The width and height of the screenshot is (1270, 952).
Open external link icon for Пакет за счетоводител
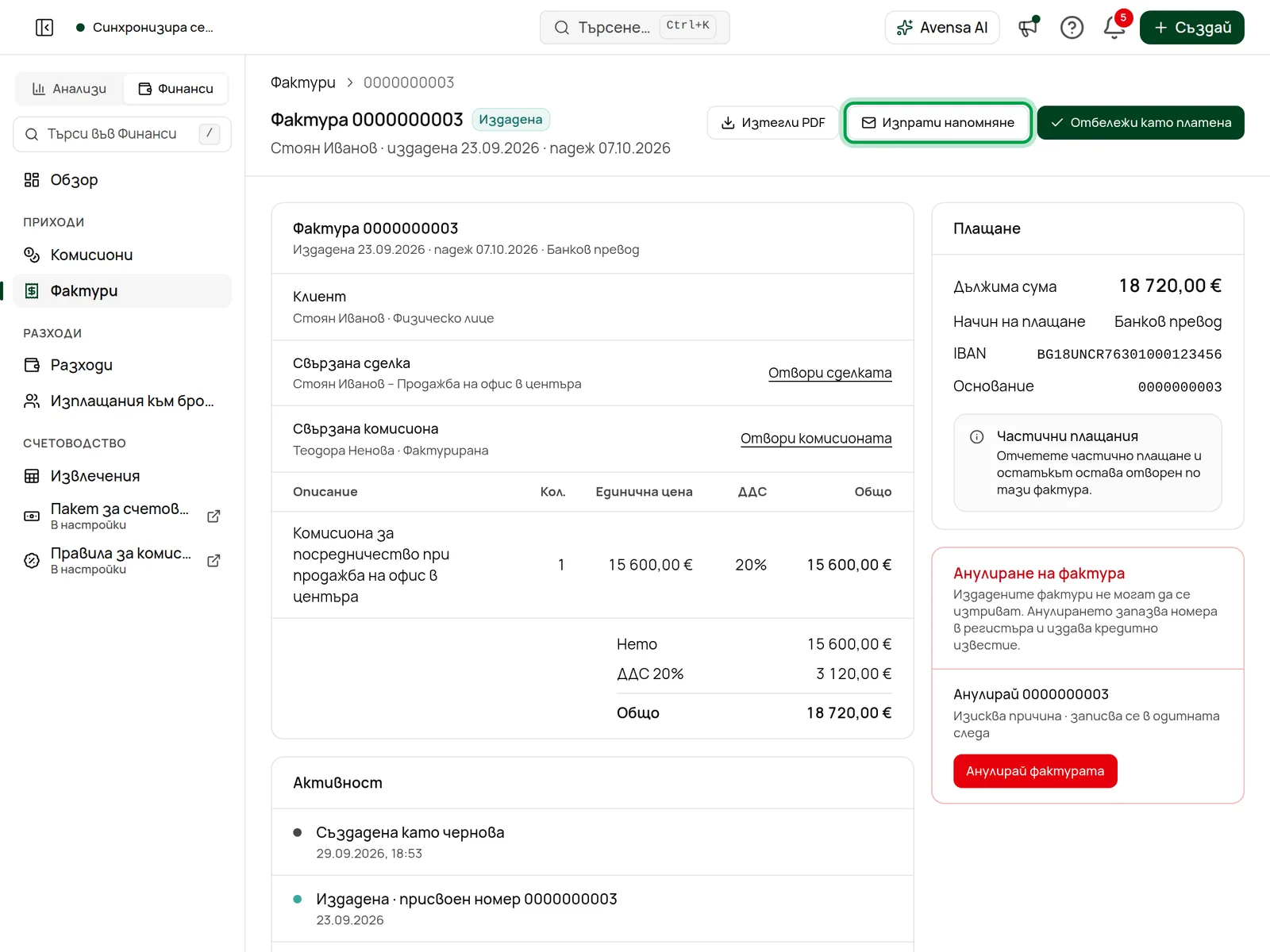coord(214,516)
